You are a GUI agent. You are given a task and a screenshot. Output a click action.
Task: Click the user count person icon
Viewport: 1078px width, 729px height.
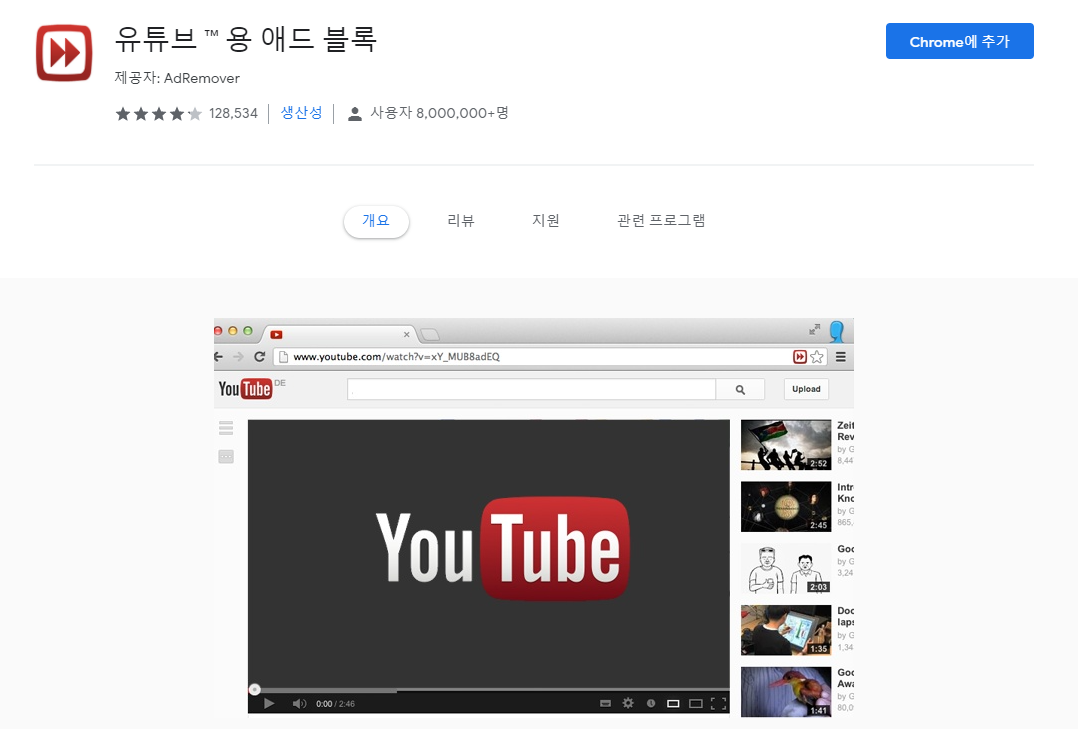(x=355, y=114)
